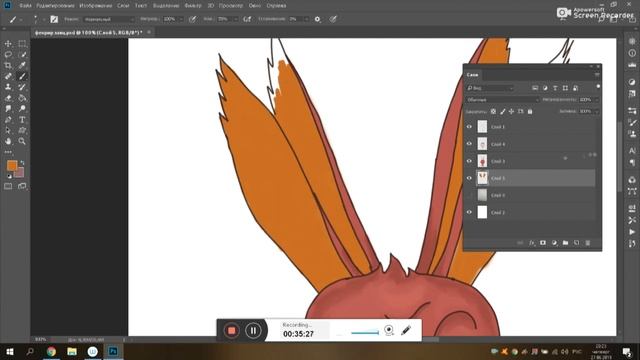
Task: Open the flow value dropdown
Action: [236, 19]
